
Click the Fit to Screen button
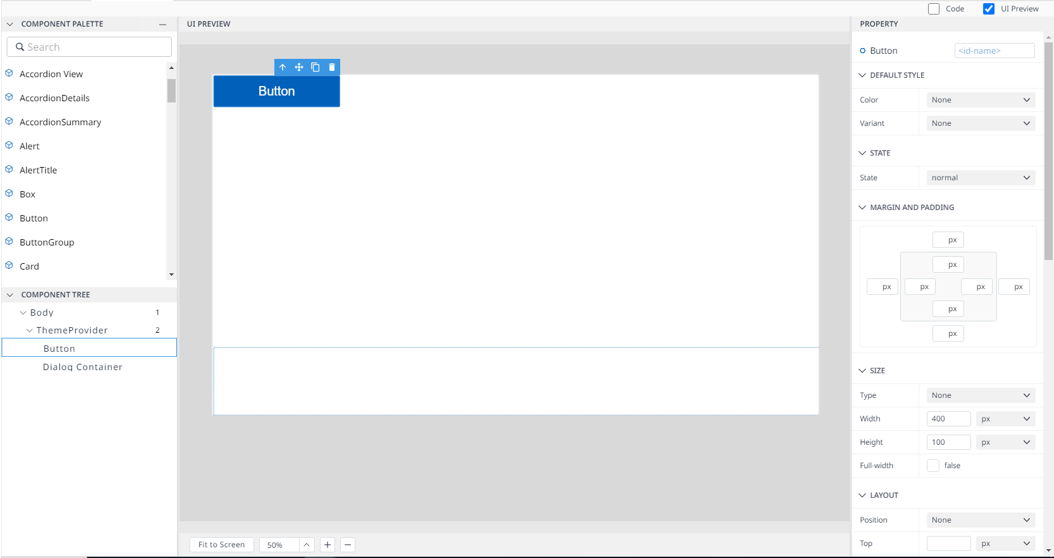(x=221, y=545)
